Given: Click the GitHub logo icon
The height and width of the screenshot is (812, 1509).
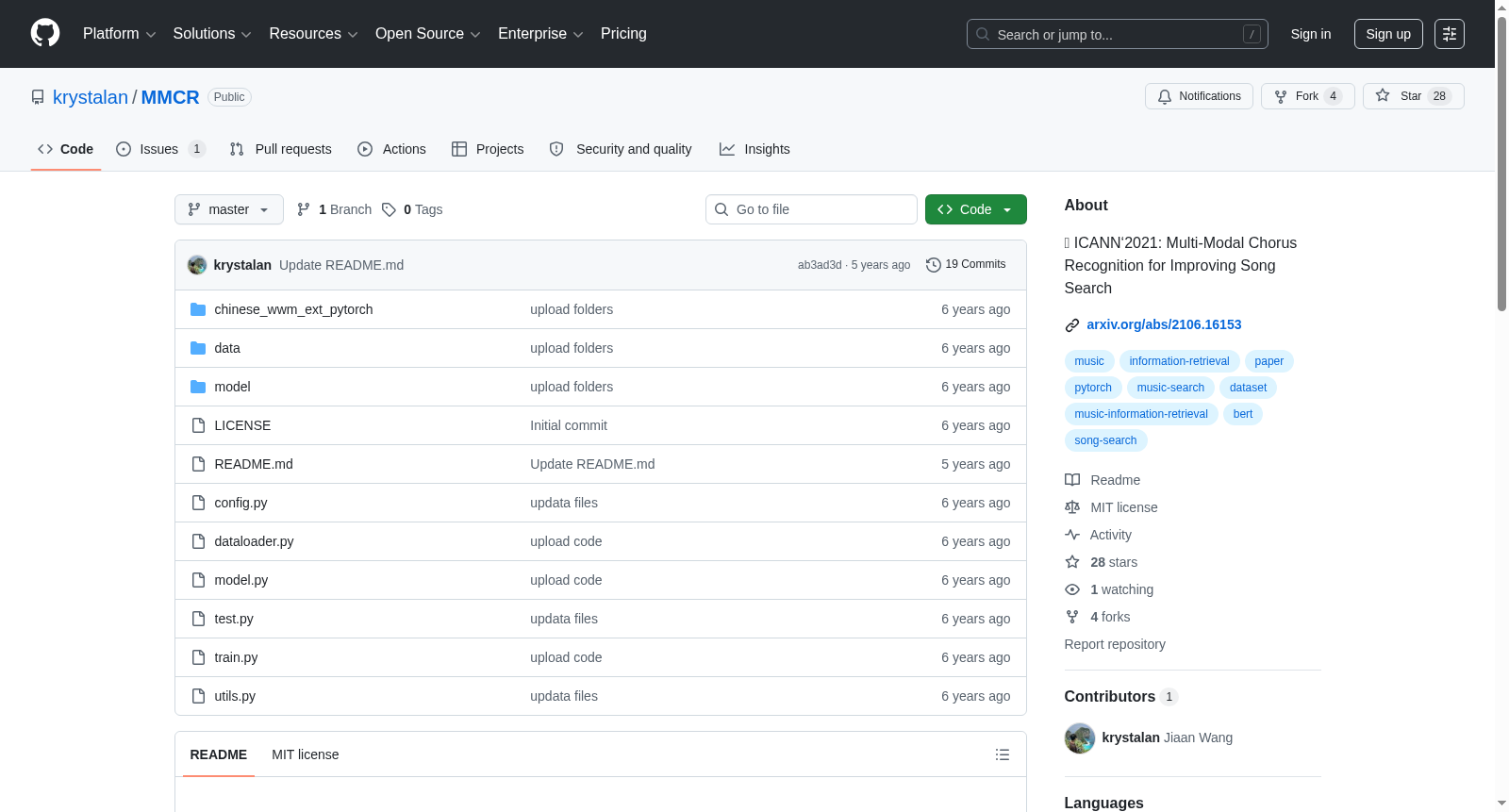Looking at the screenshot, I should pos(45,33).
